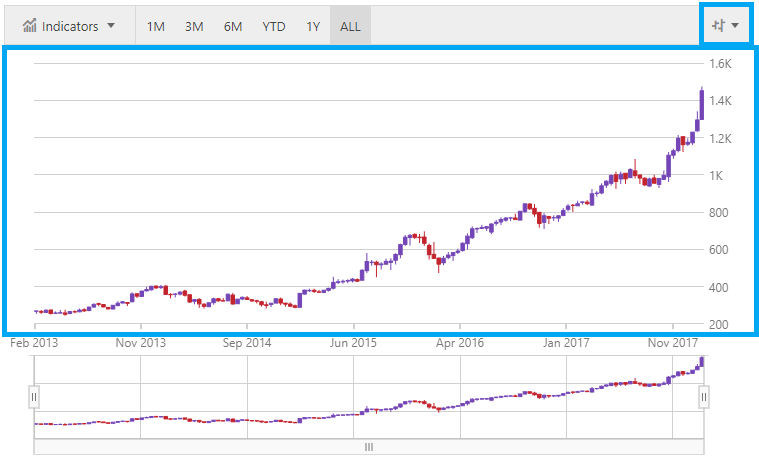Click the tallest candlestick near 1.4K
The image size is (759, 460).
pos(701,104)
